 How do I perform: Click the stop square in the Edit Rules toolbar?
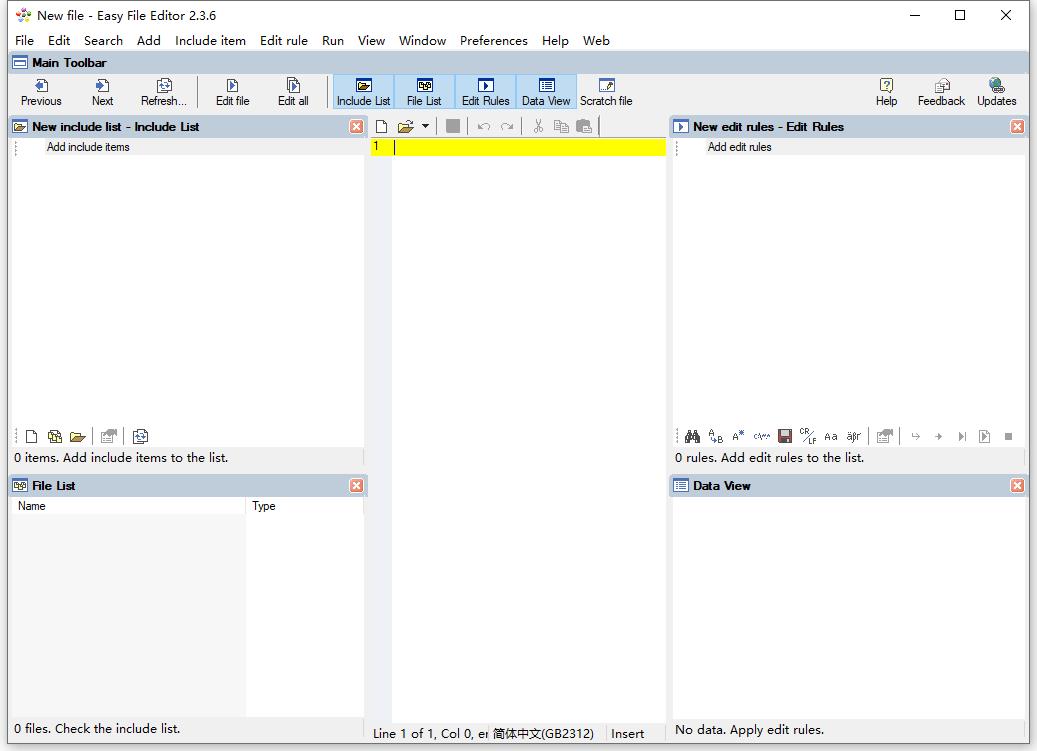coord(1009,436)
